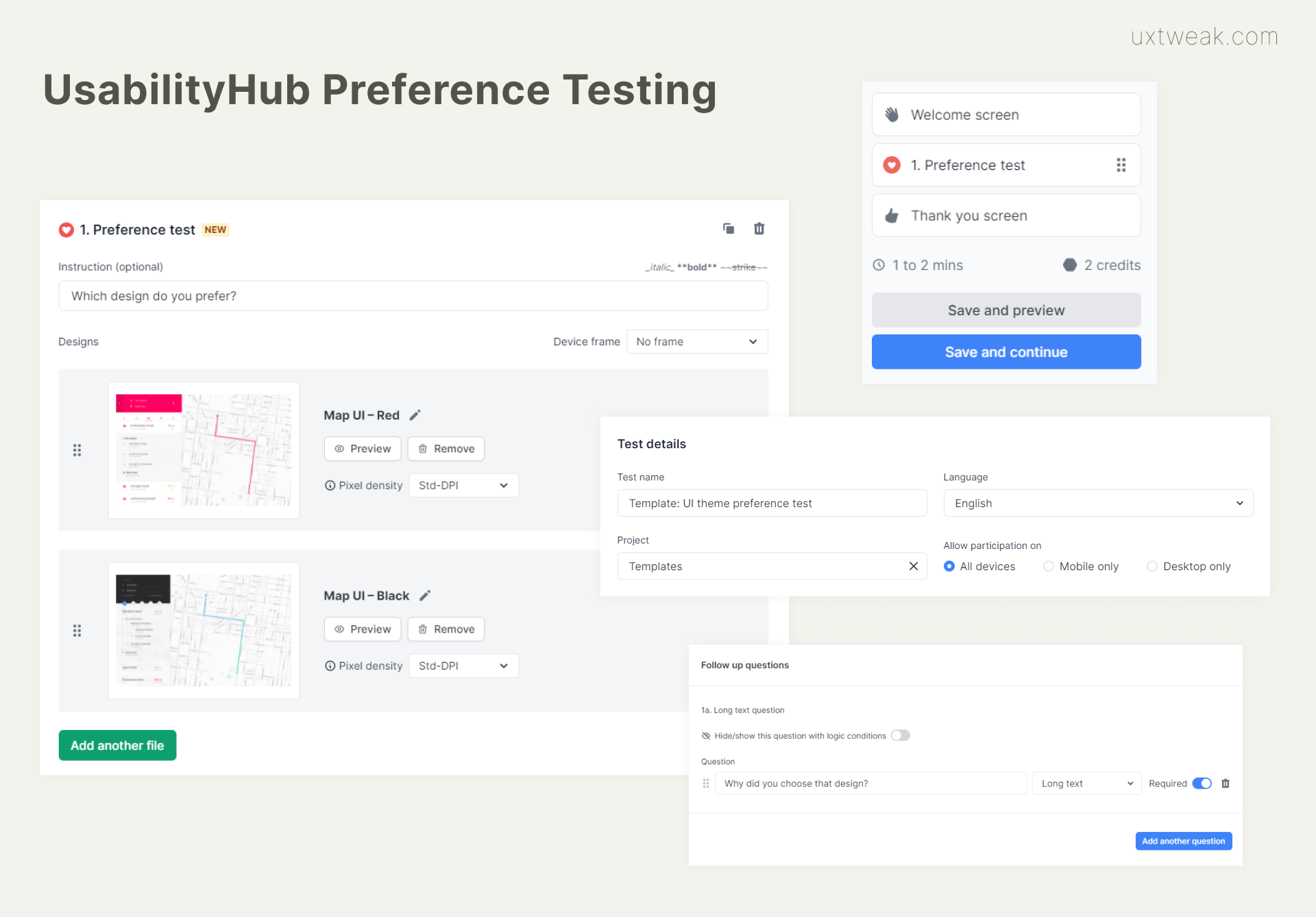
Task: Click the credits hexagon icon
Action: 1070,265
